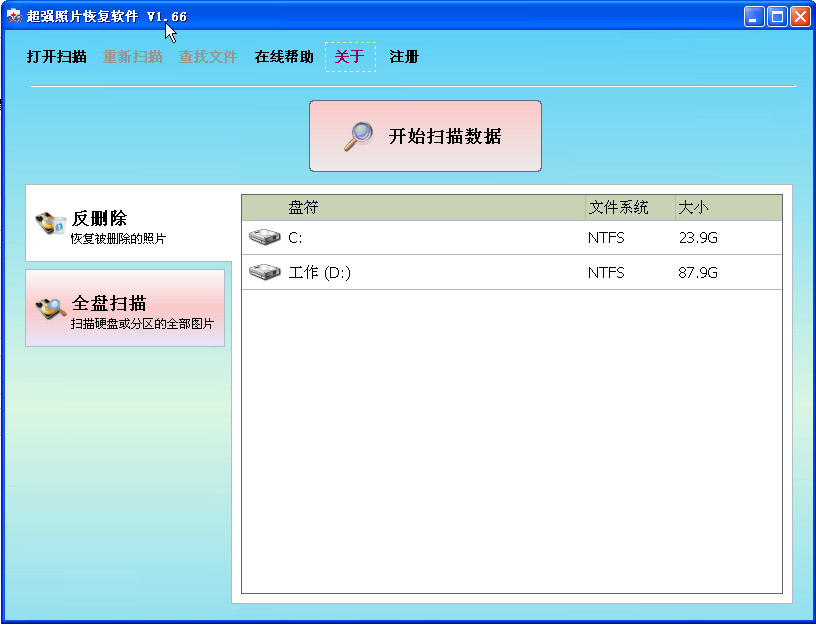Click the 重新扫描 menu item
816x625 pixels.
click(x=133, y=56)
